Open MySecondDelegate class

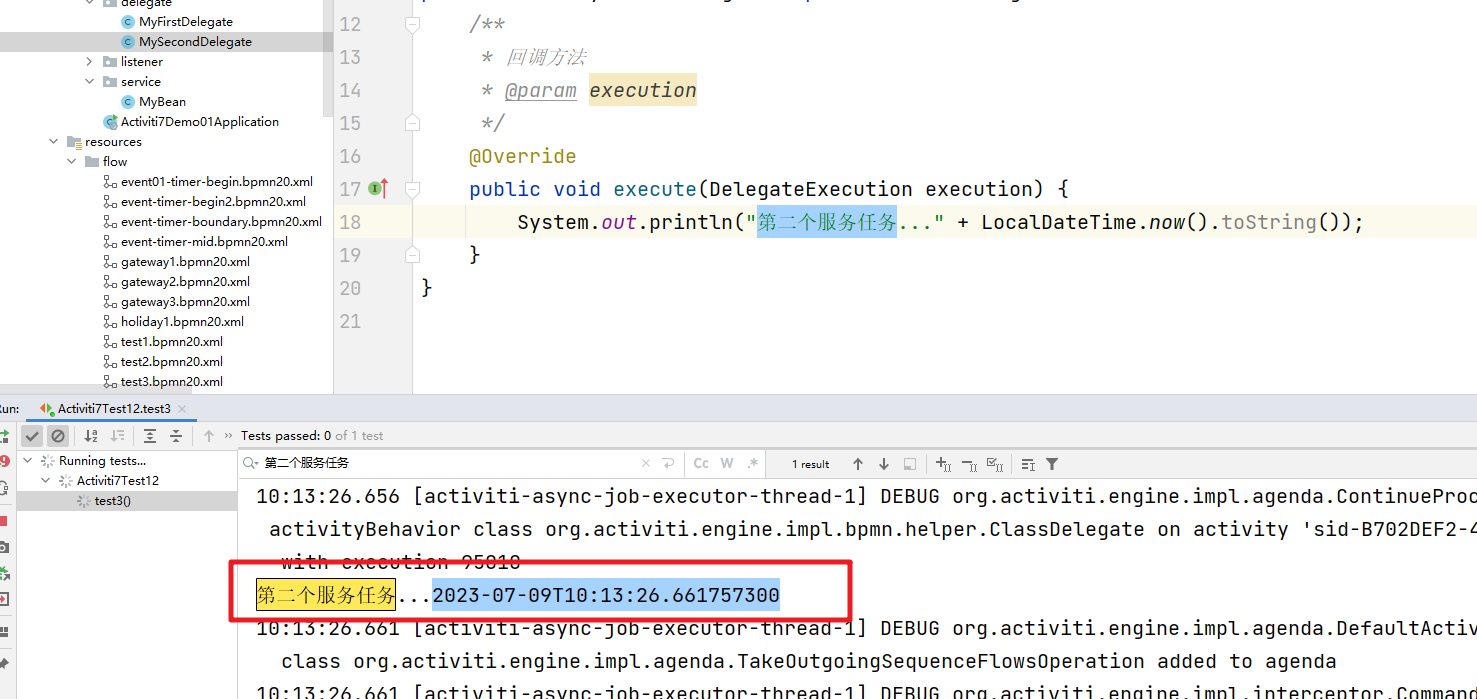pos(195,42)
